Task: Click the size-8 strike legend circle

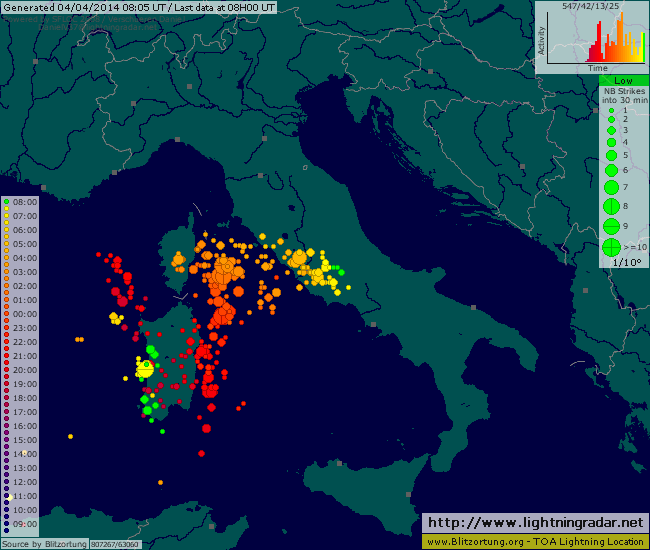Action: pyautogui.click(x=611, y=206)
